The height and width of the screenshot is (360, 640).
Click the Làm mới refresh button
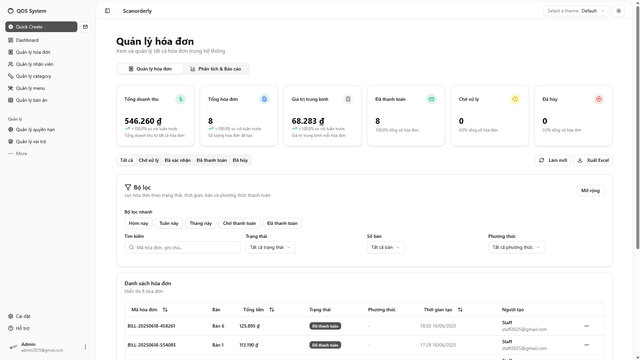tap(553, 160)
